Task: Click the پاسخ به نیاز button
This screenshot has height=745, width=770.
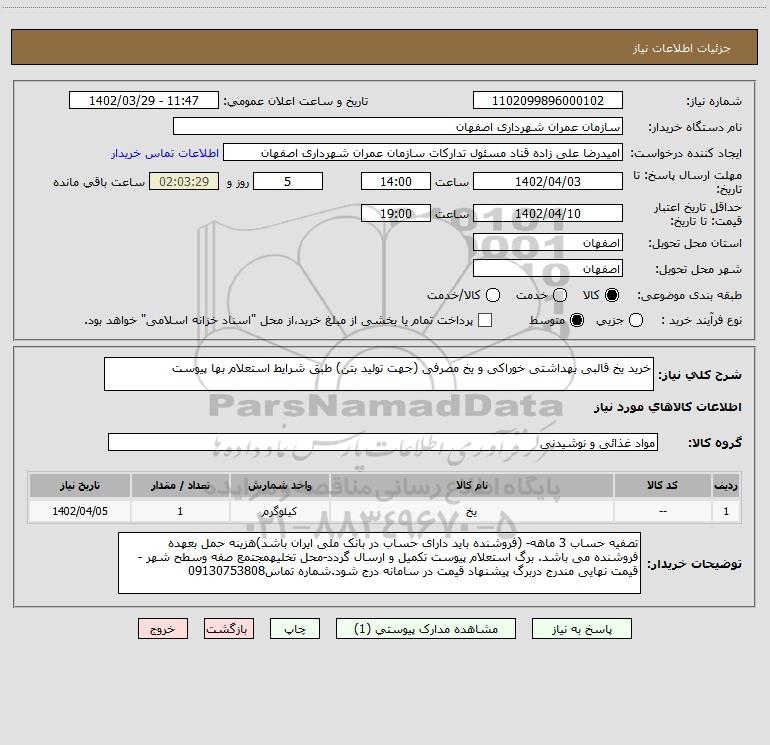Action: [581, 629]
